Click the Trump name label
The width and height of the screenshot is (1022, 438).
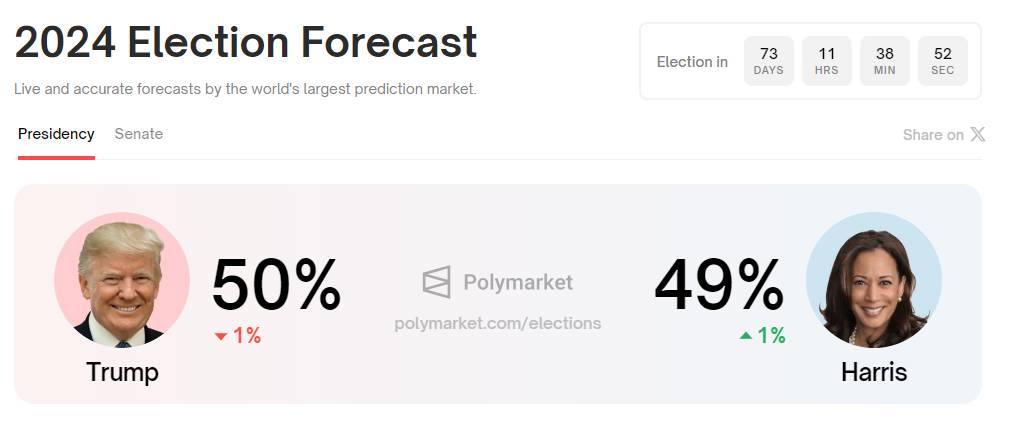tap(122, 372)
